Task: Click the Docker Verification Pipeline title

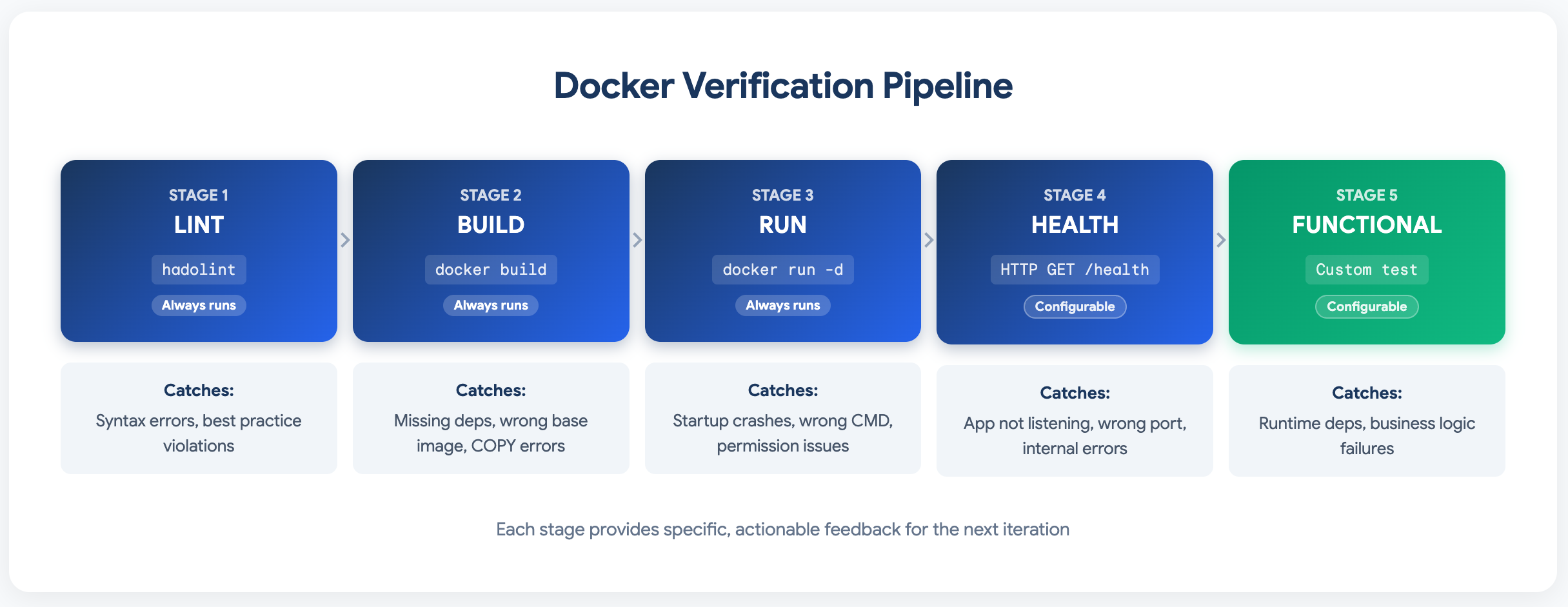Action: pyautogui.click(x=782, y=85)
